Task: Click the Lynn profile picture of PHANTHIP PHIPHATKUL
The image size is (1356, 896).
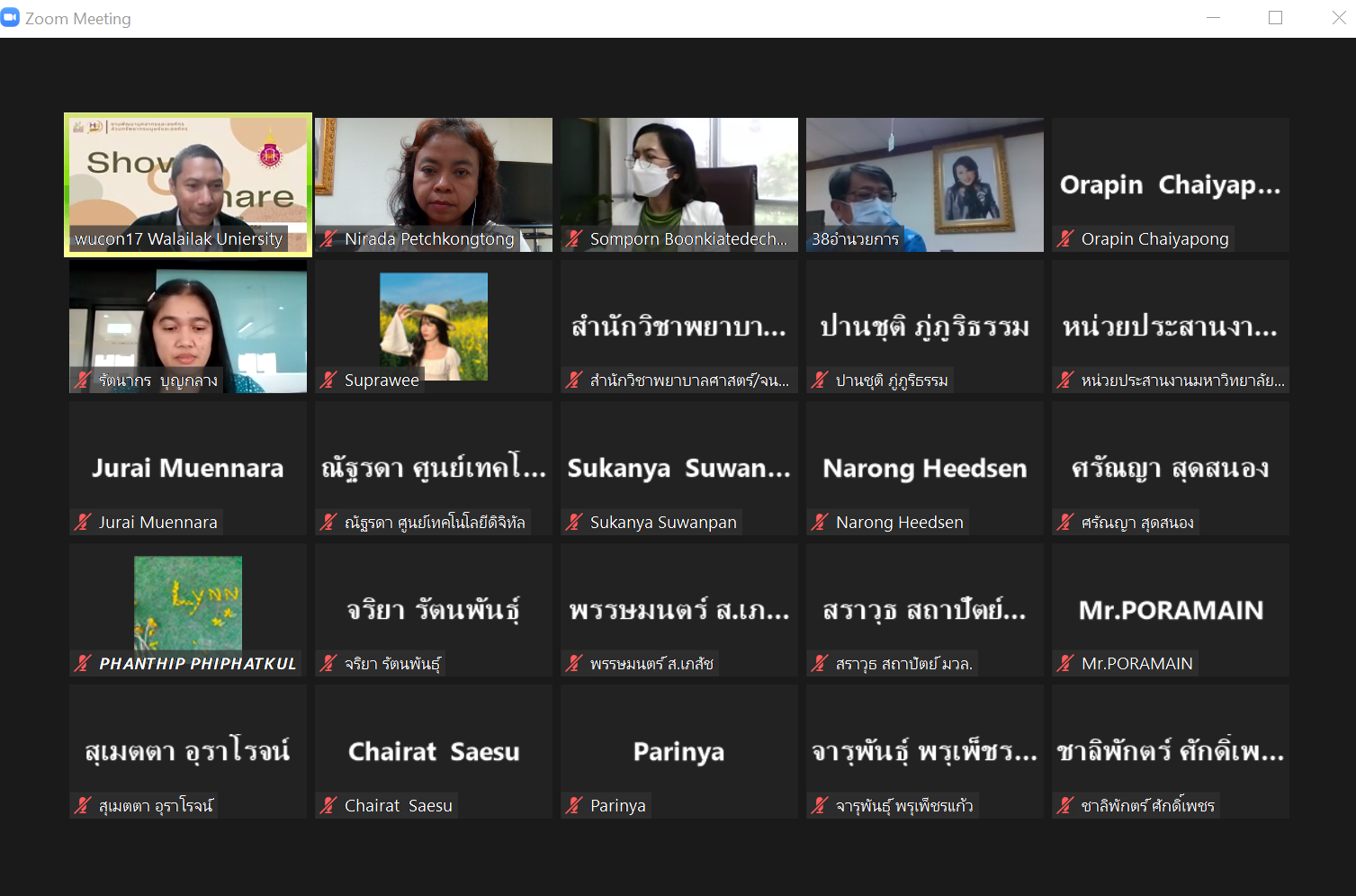Action: 187,602
